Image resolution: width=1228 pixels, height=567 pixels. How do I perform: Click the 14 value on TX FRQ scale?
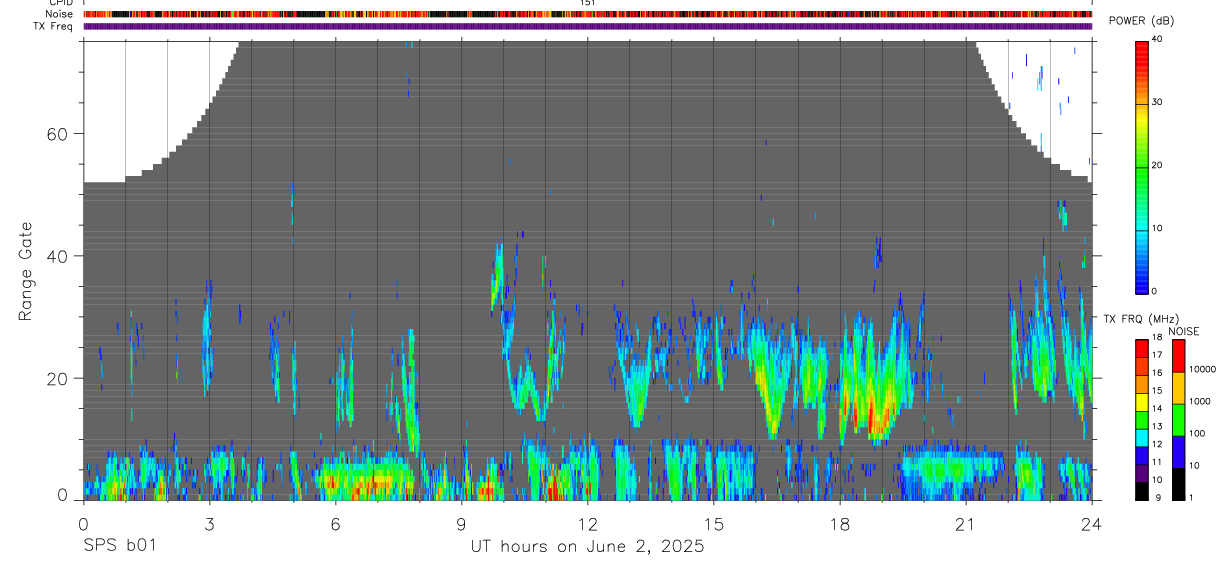[1156, 408]
